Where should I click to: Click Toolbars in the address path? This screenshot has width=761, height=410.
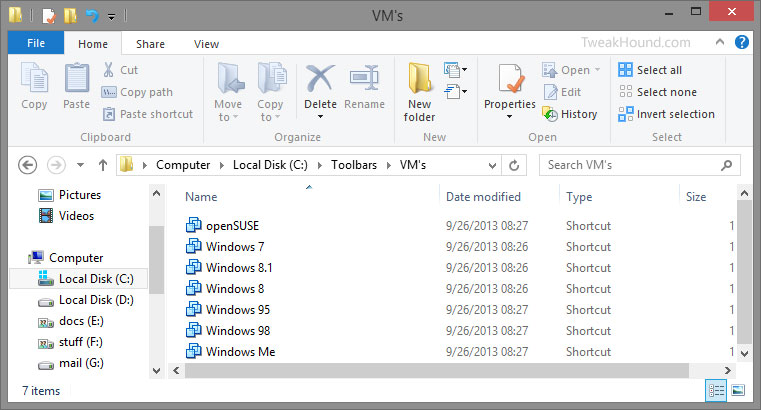tap(354, 165)
